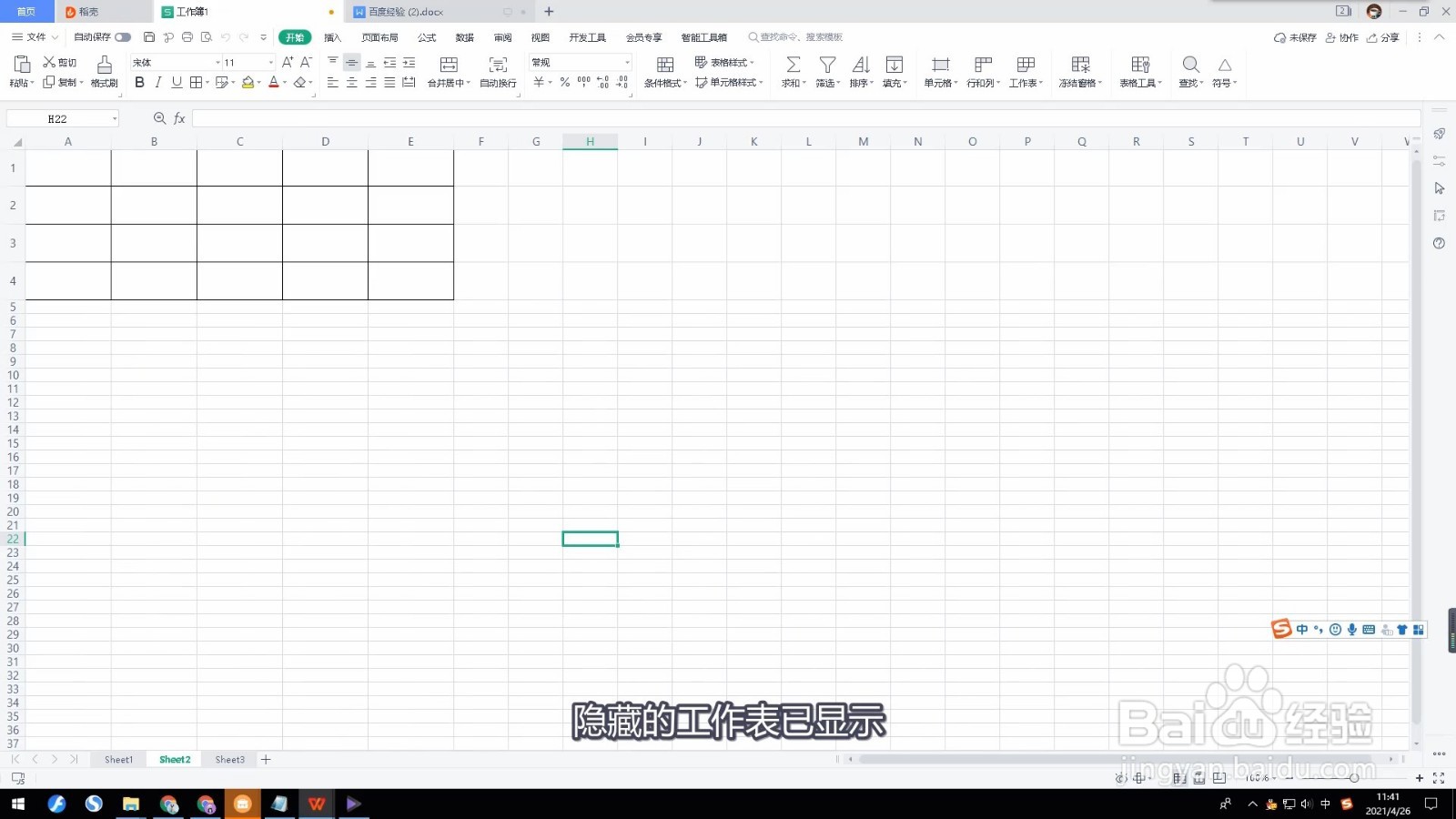Click the Cut (剪切) scissors icon
The image size is (1456, 819).
pos(49,62)
